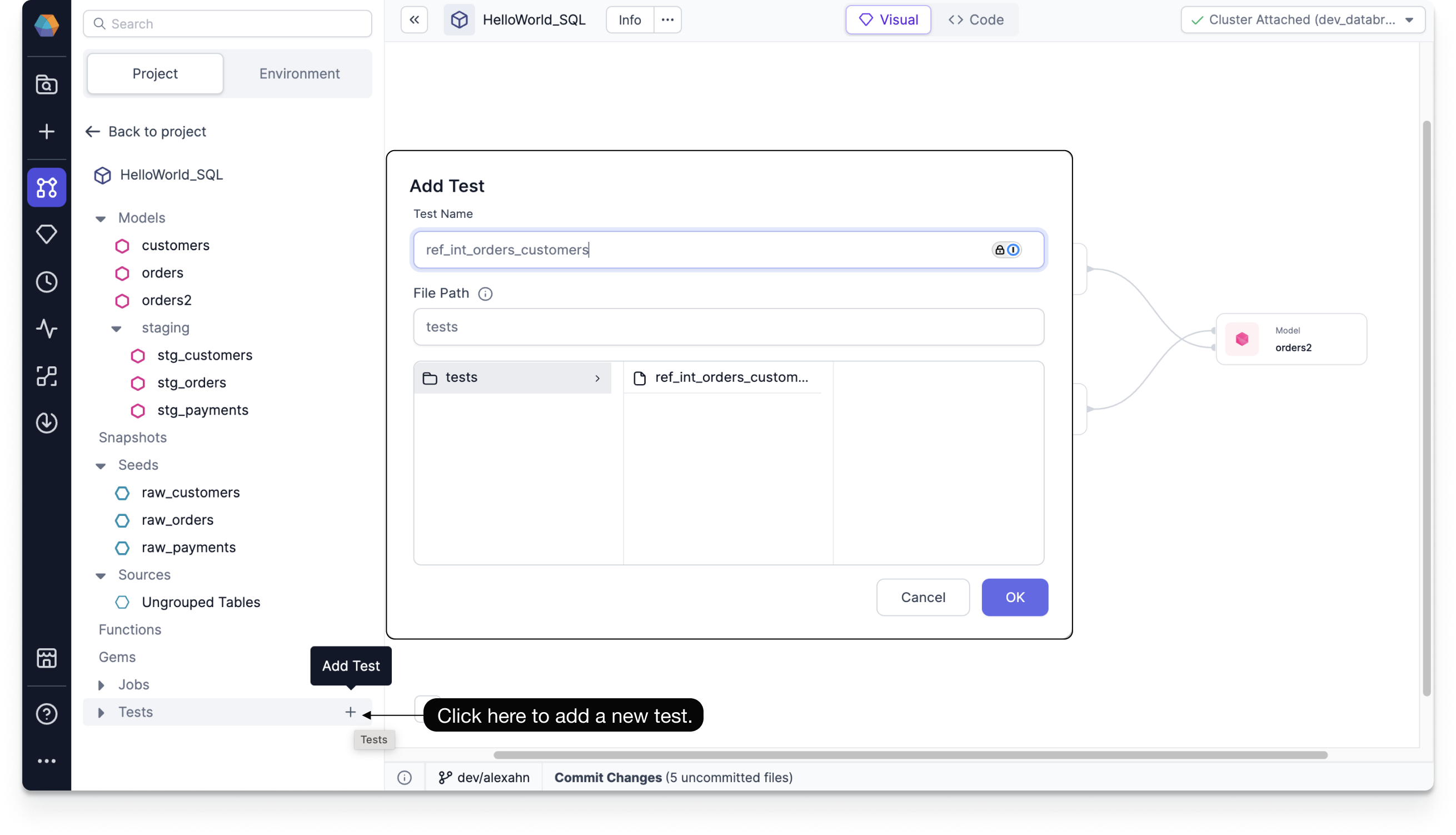Open the stg_customers model
This screenshot has height=835, width=1456.
pos(205,356)
